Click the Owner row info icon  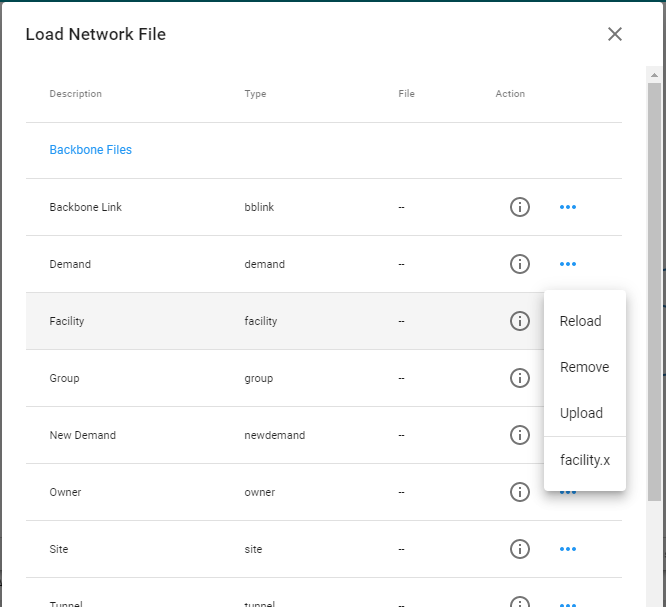click(x=519, y=492)
